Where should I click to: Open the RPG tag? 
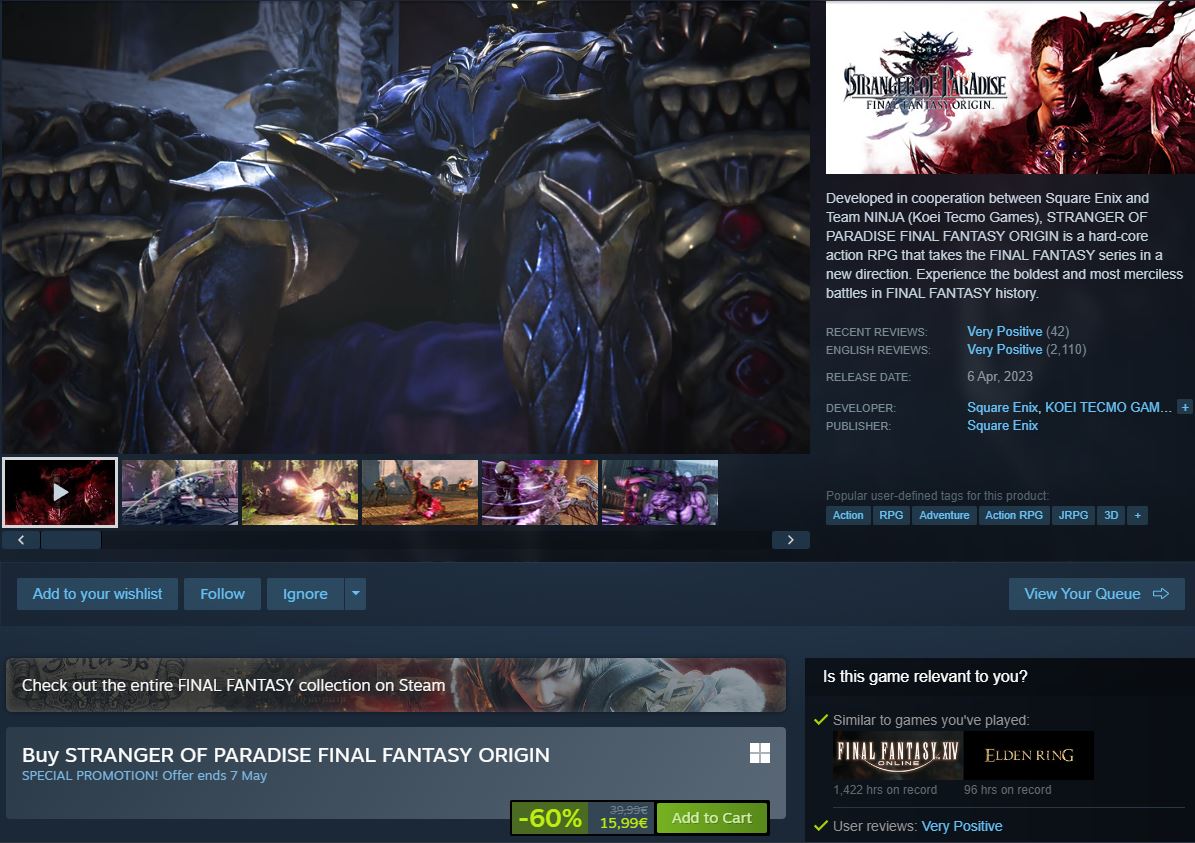pyautogui.click(x=891, y=515)
